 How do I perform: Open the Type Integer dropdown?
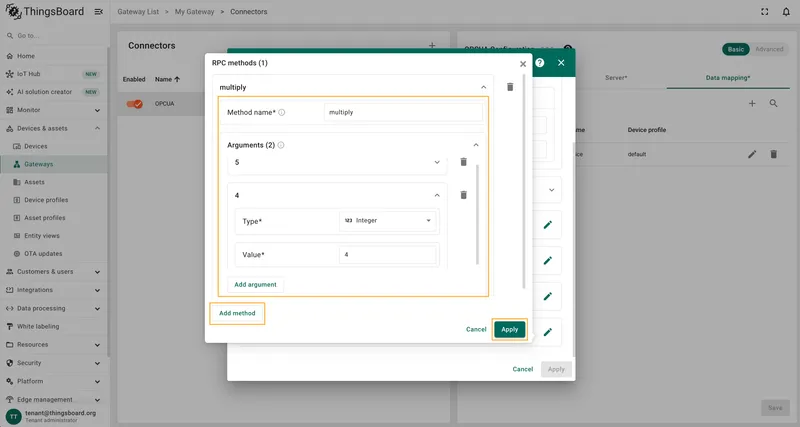[x=388, y=221]
